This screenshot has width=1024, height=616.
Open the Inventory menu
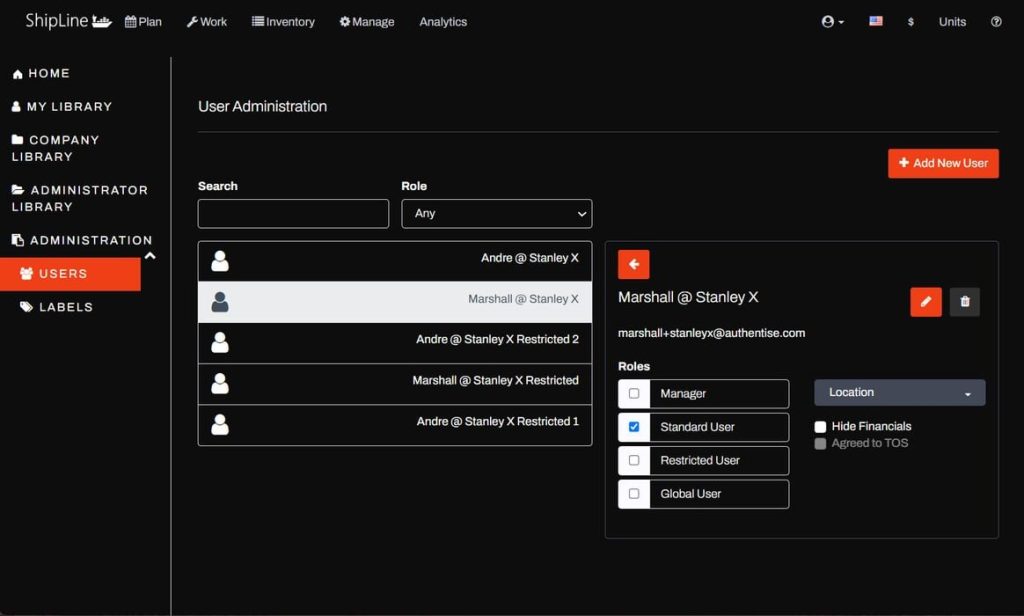click(x=283, y=22)
